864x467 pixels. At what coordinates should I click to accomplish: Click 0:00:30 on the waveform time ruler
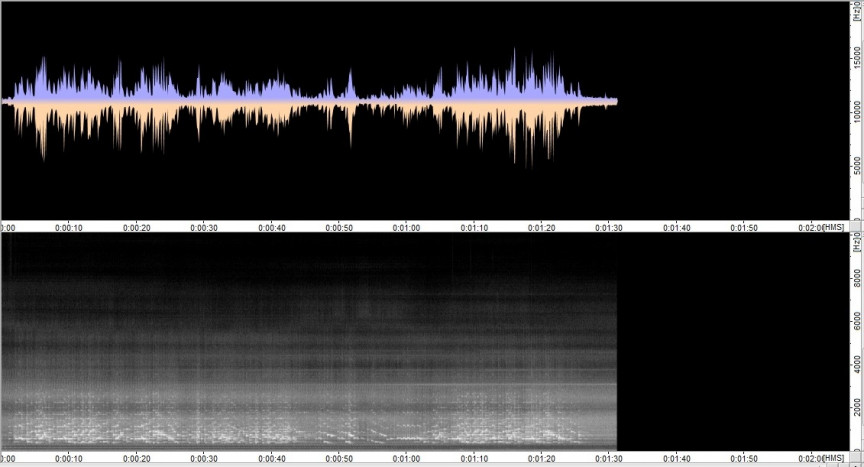204,227
